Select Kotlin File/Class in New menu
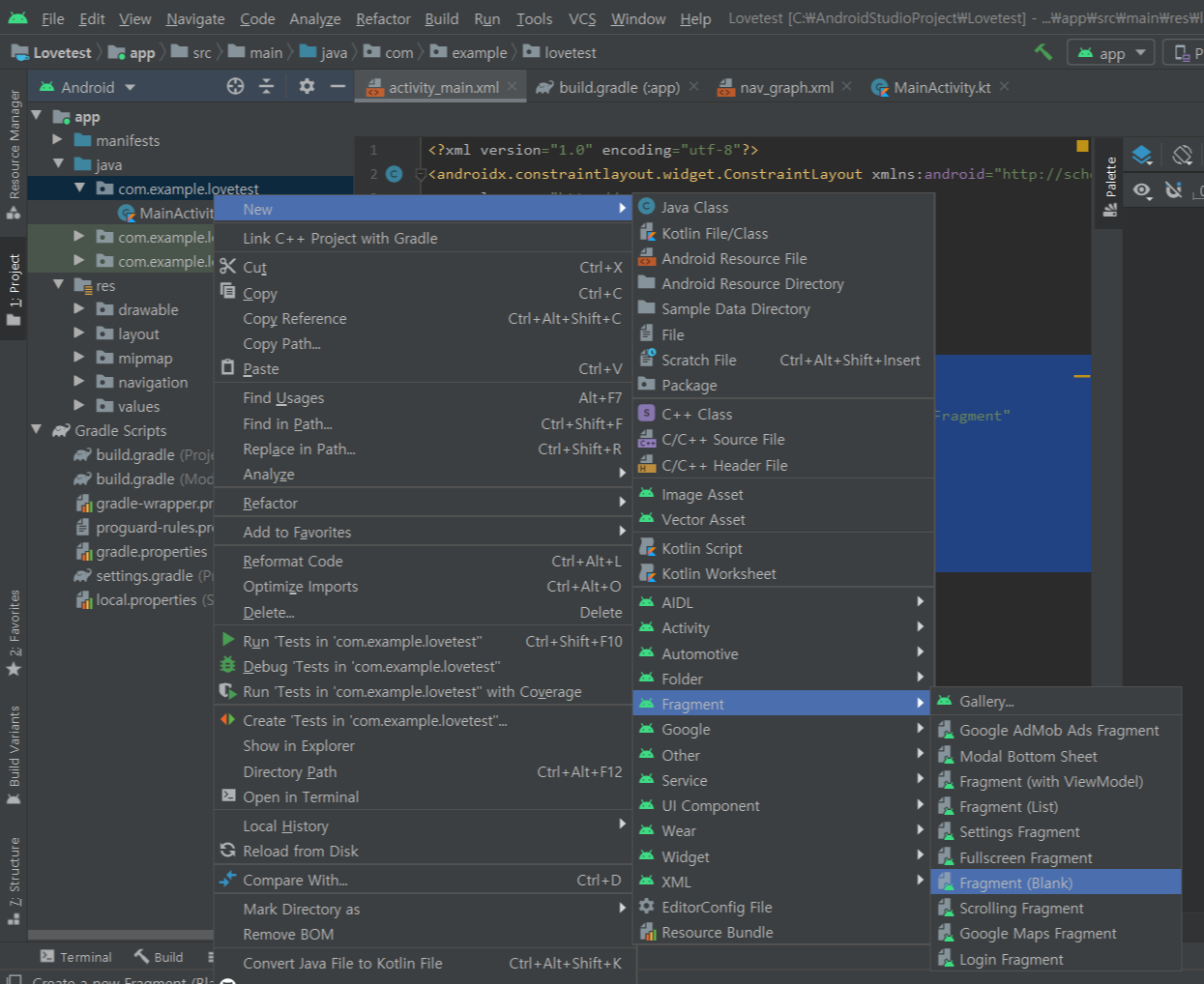This screenshot has height=984, width=1204. tap(784, 233)
